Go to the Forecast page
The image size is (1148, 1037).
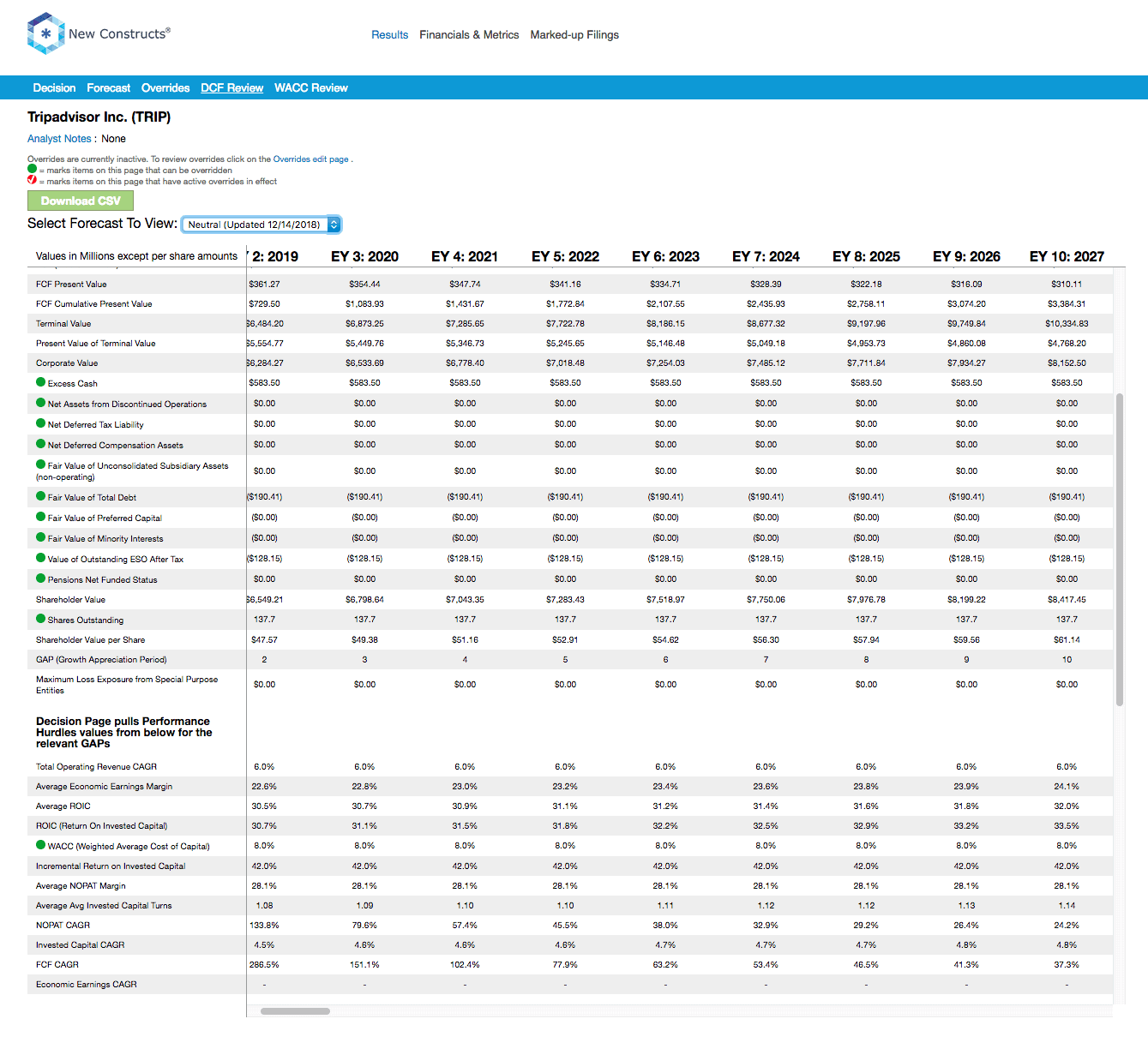pyautogui.click(x=108, y=88)
